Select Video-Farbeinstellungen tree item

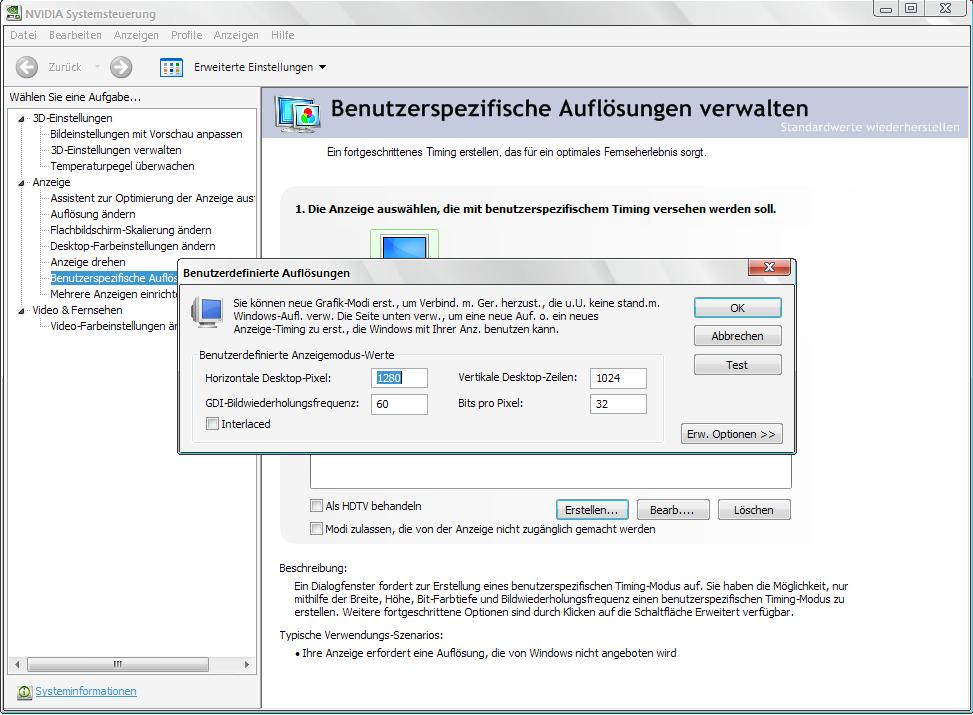(114, 326)
